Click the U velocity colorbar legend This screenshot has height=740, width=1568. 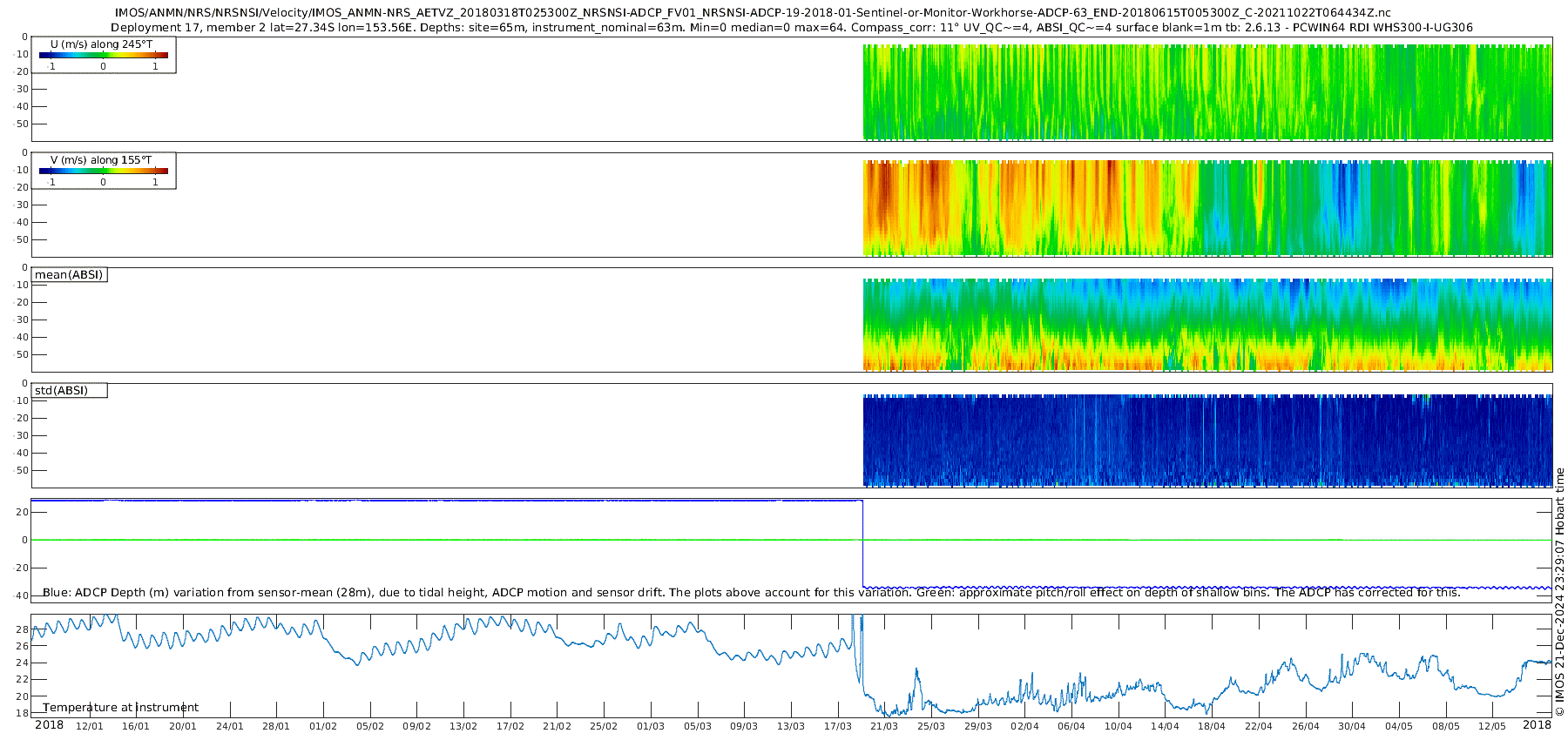click(104, 55)
